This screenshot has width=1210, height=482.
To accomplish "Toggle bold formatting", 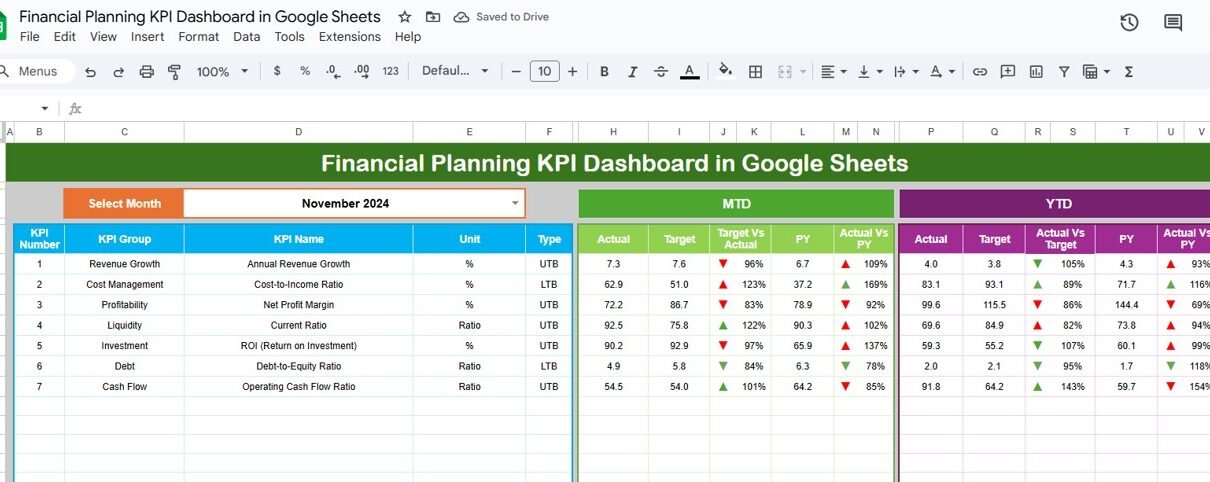I will [x=604, y=72].
